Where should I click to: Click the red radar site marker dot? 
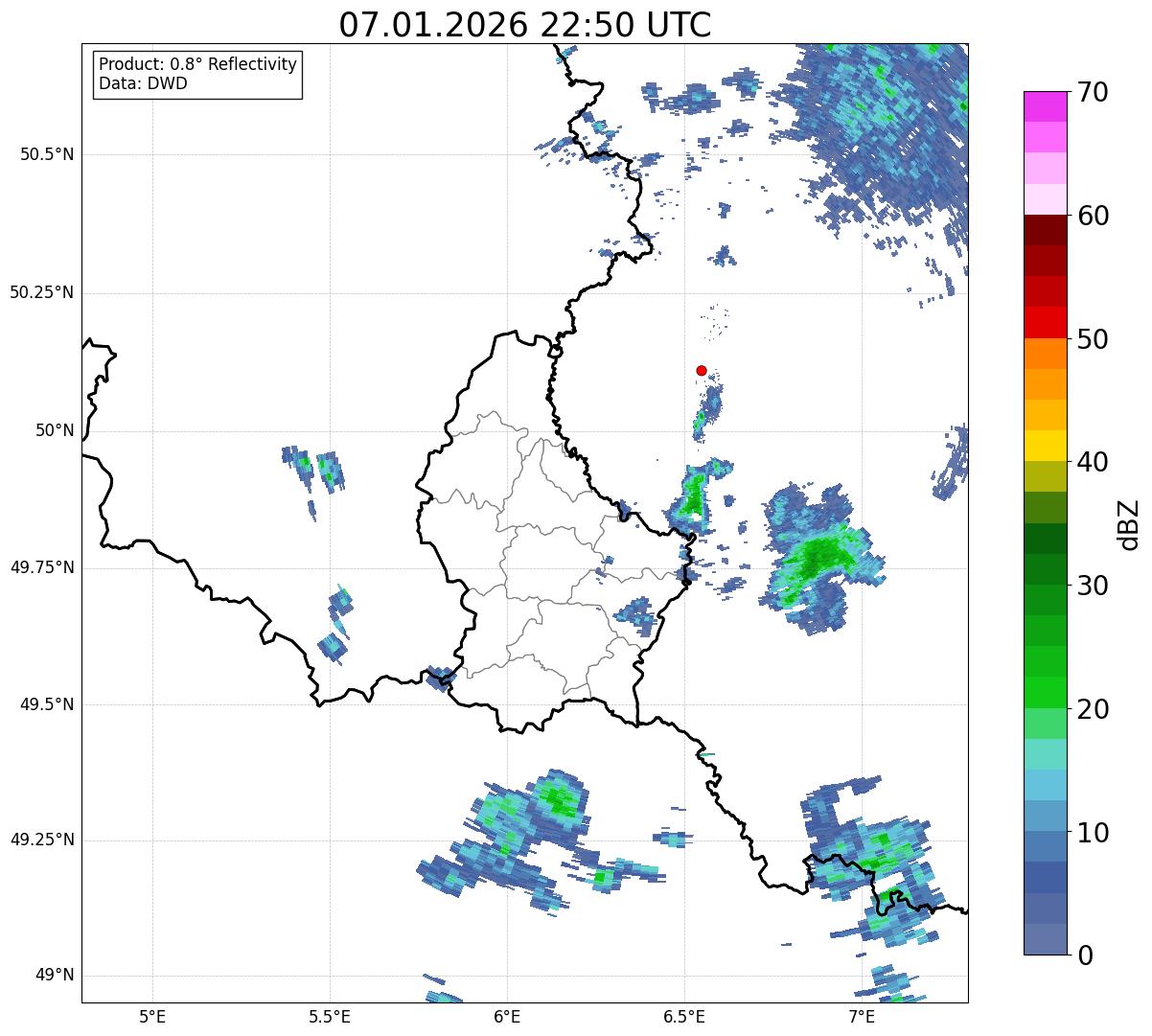click(x=702, y=370)
